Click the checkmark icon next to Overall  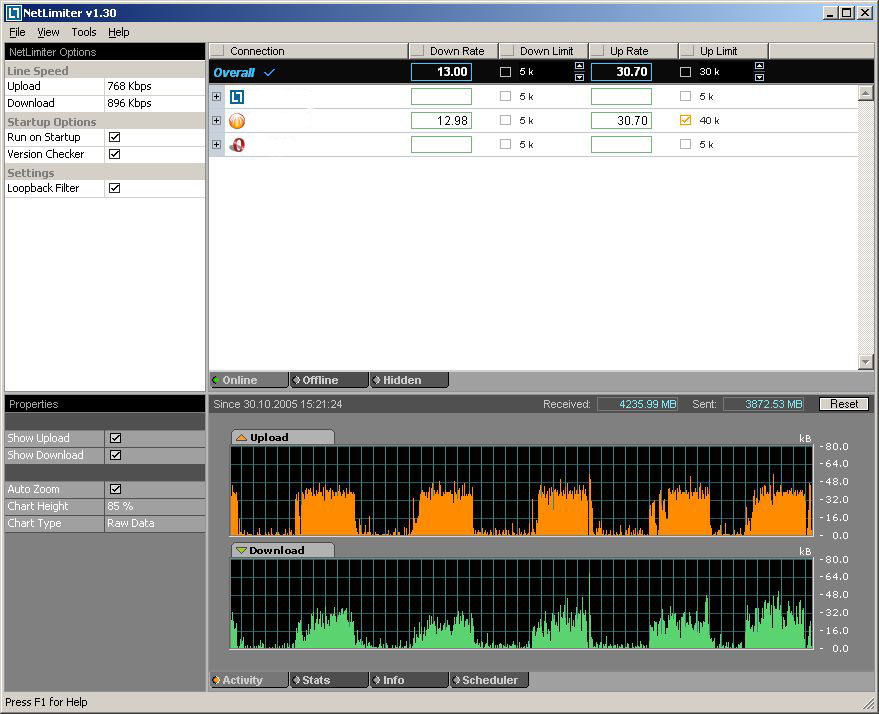click(269, 73)
